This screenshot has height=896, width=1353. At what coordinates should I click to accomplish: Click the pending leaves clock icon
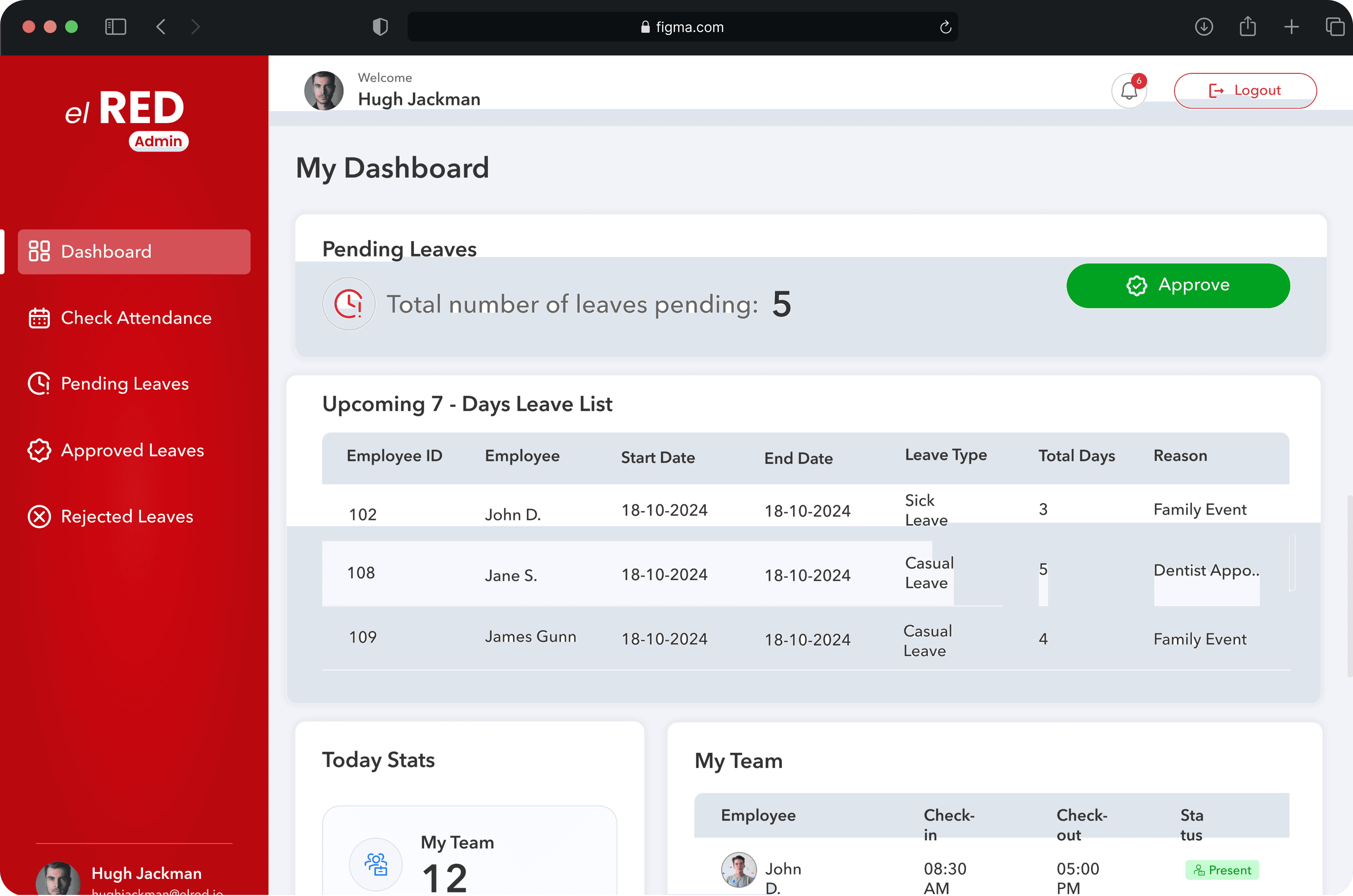point(349,303)
